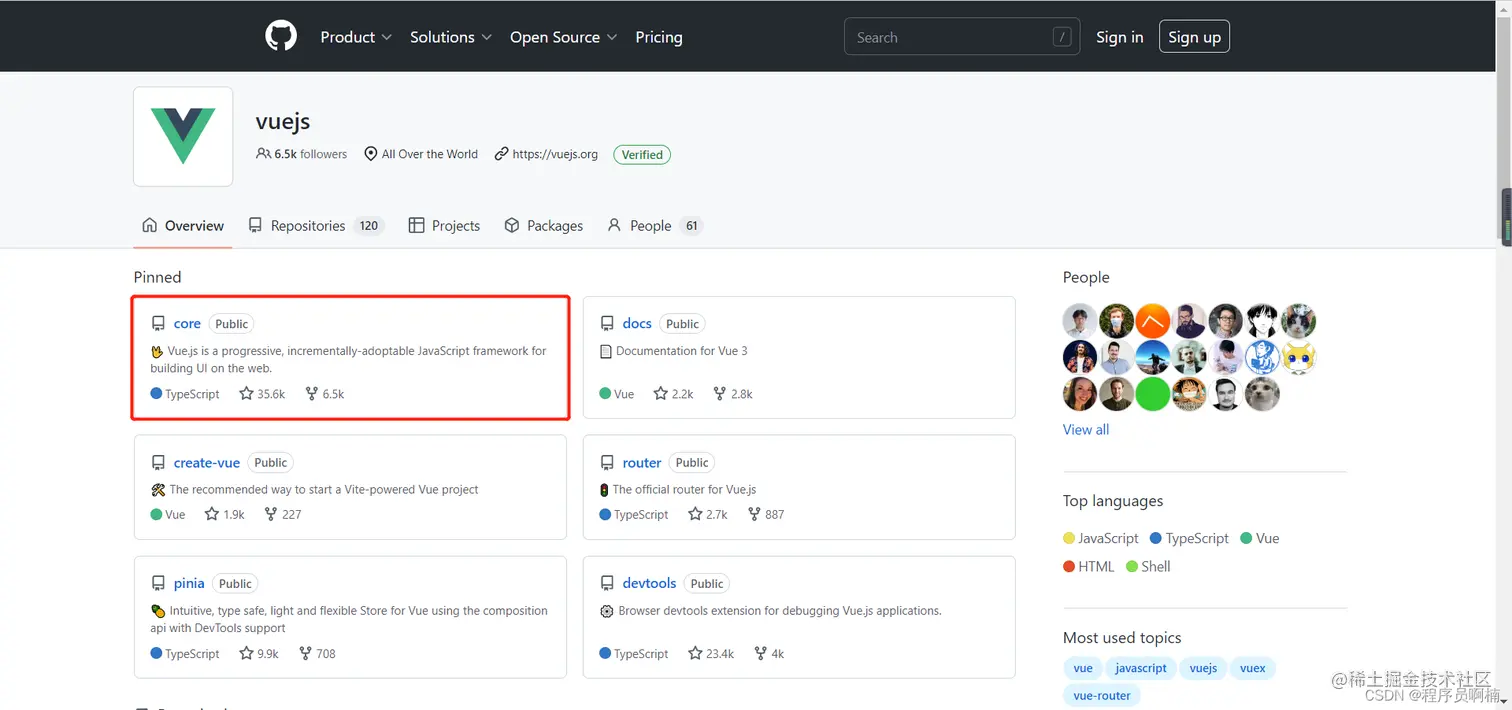Filter by JavaScript language
This screenshot has height=710, width=1512.
tap(1101, 538)
